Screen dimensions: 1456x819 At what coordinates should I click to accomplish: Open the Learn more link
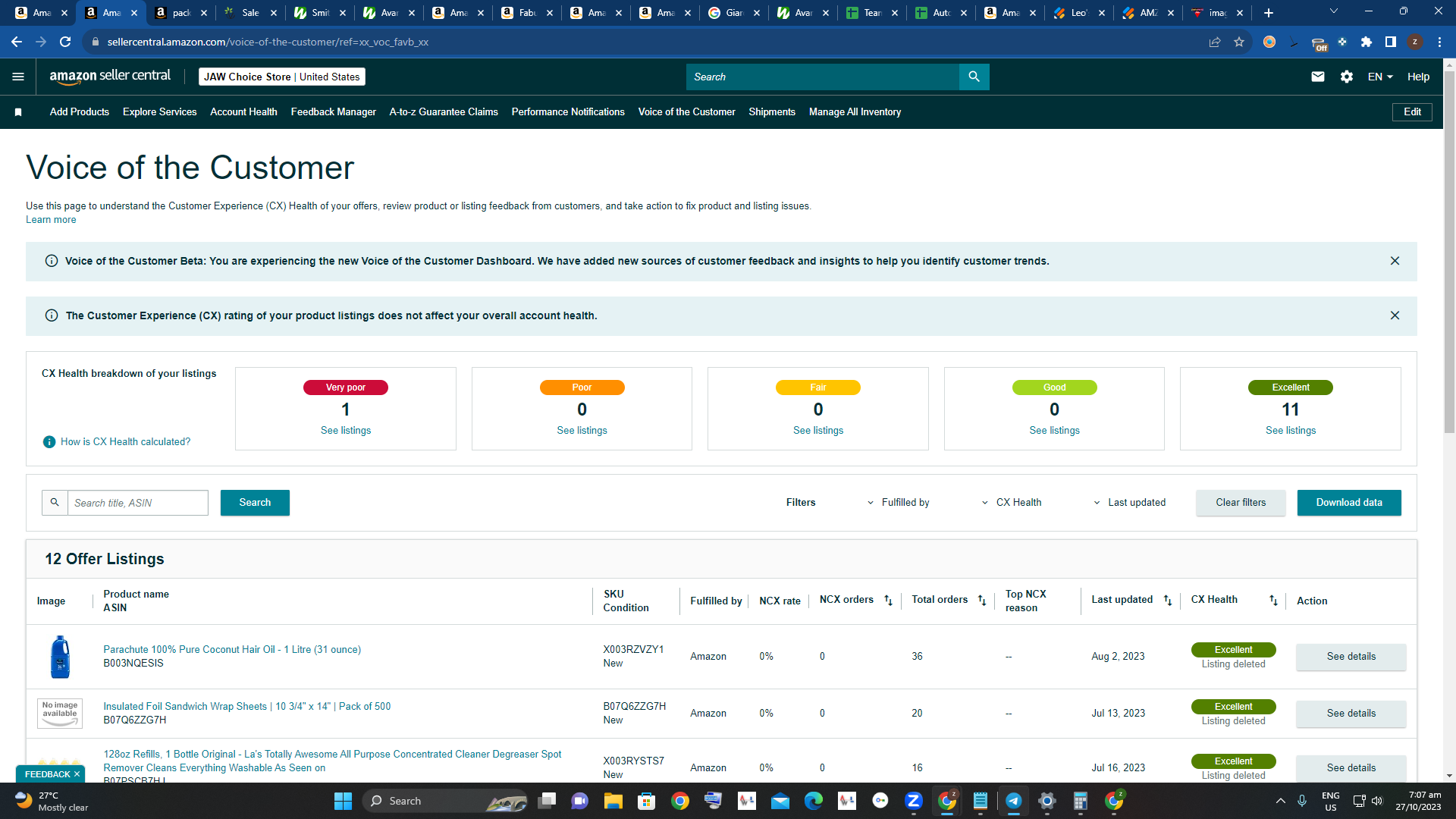click(51, 220)
